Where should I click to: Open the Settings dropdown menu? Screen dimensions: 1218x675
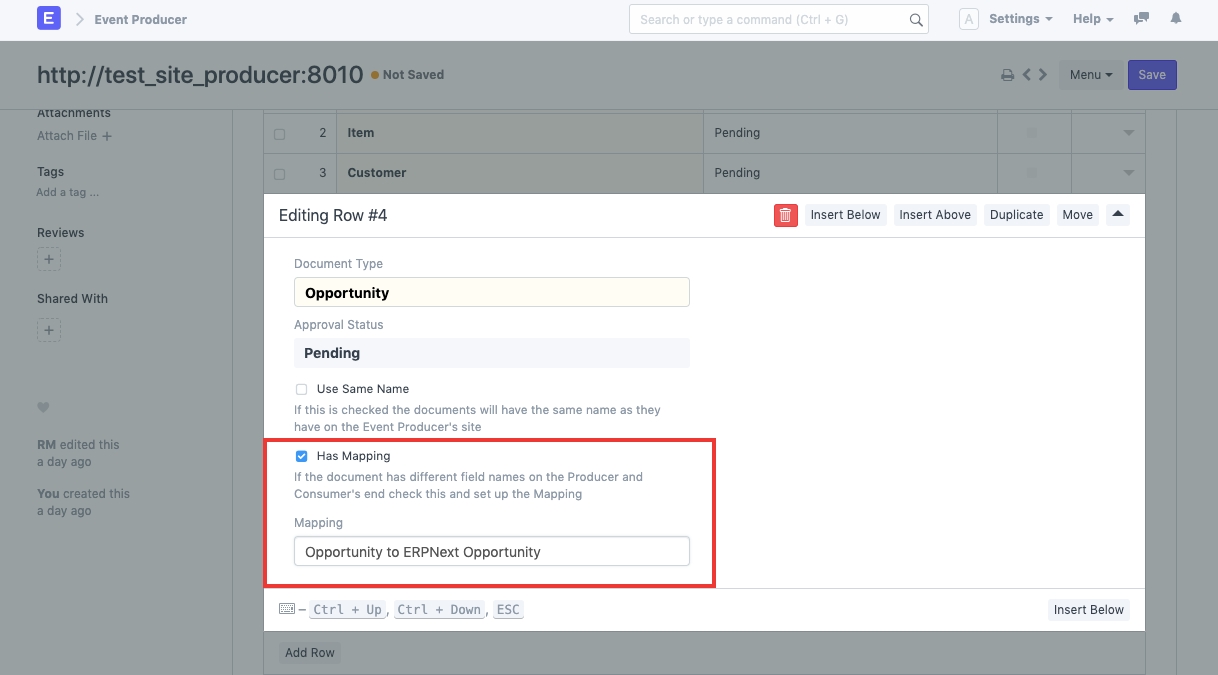(1019, 19)
